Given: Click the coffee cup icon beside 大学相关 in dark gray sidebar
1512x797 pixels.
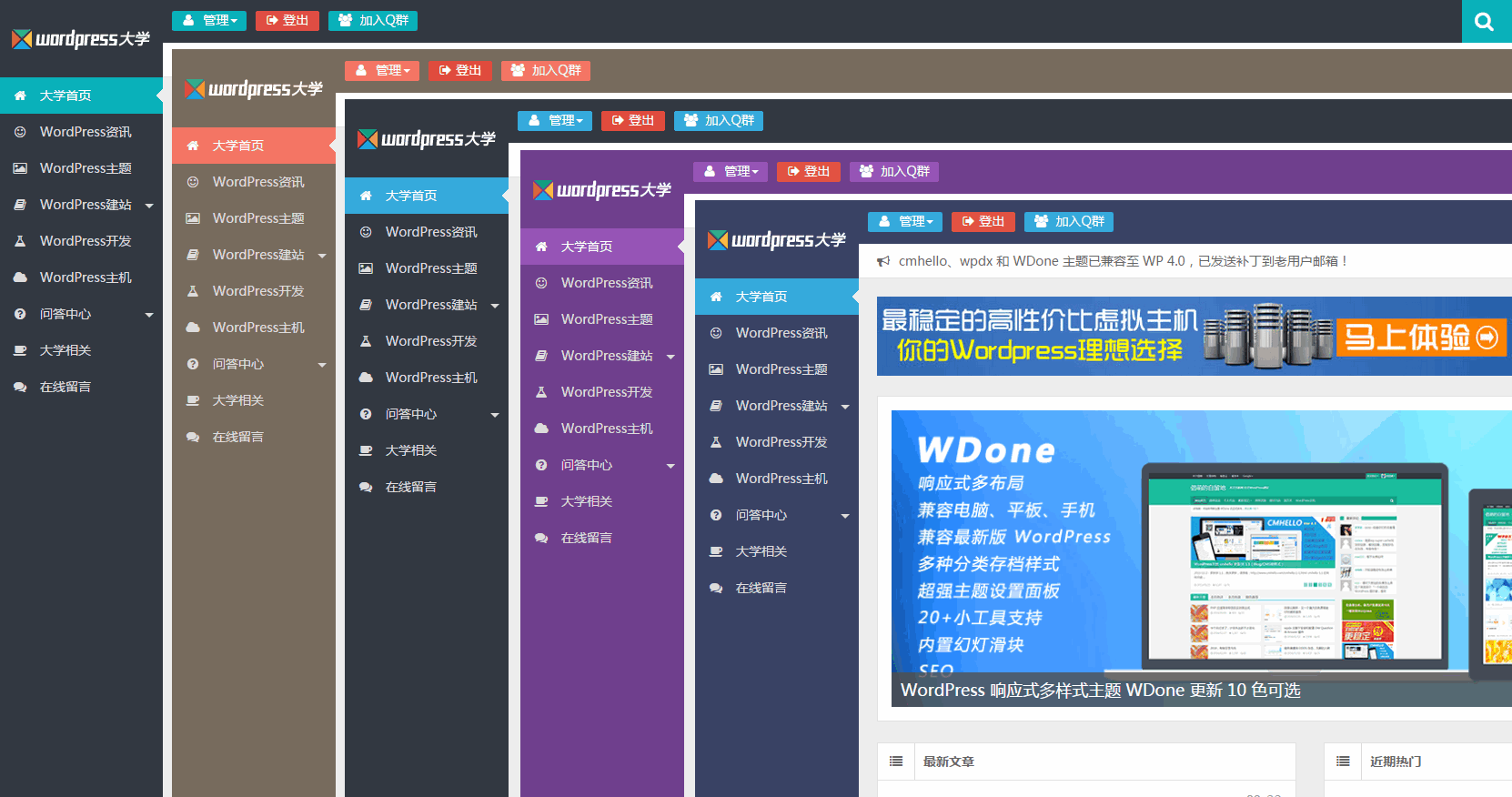Looking at the screenshot, I should [20, 350].
